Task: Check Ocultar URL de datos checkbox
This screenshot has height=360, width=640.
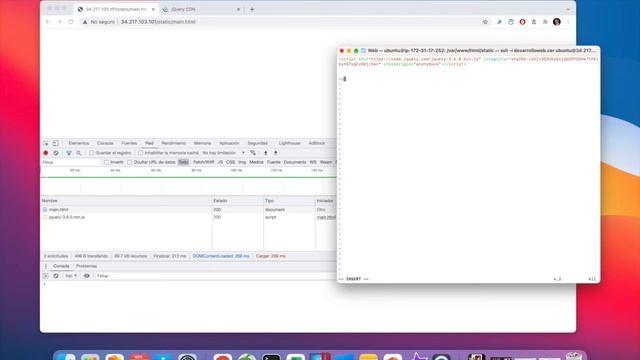Action: [129, 162]
